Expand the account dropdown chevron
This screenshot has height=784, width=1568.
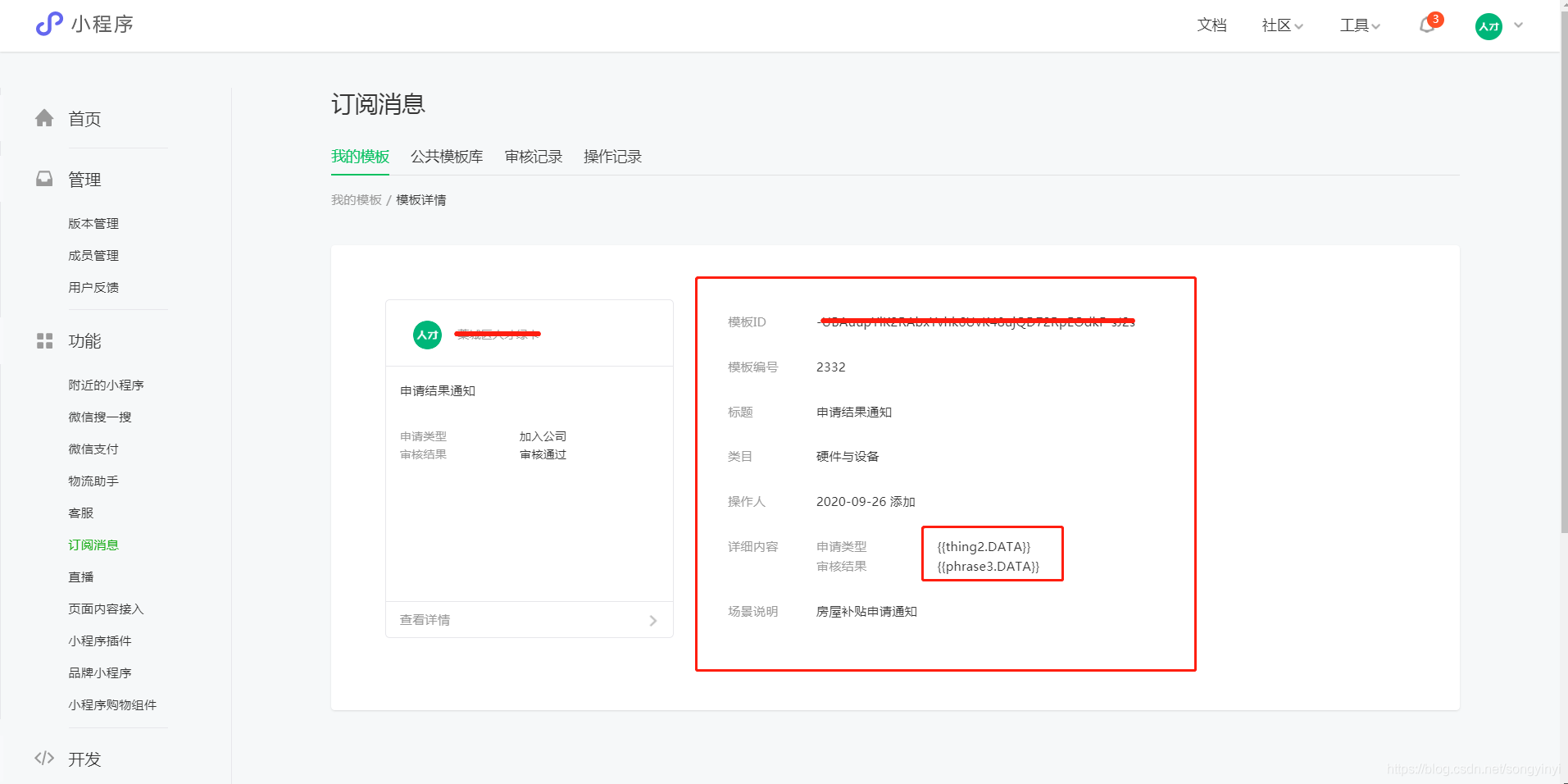coord(1519,25)
